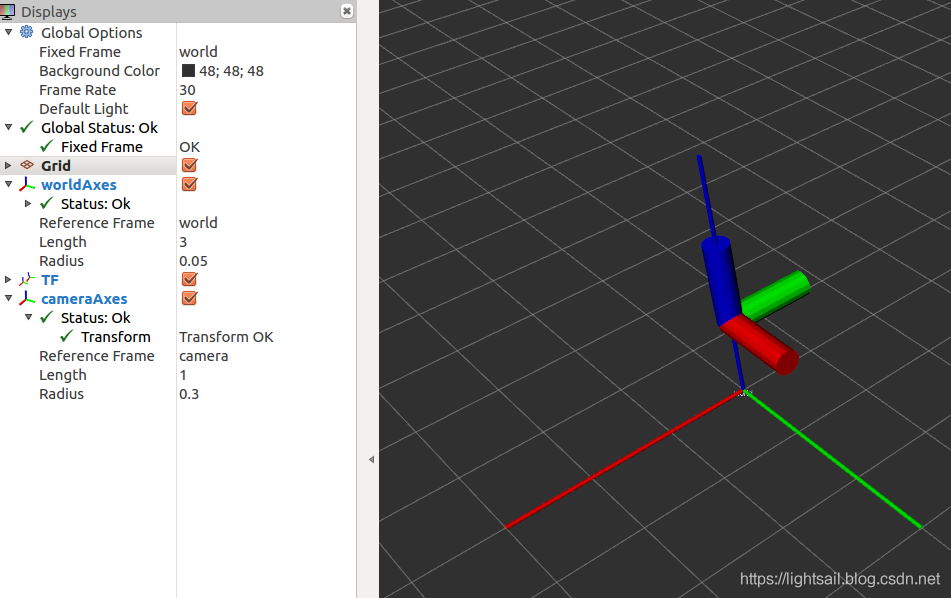Click the thin green world Y-axis line
951x598 pixels.
(x=834, y=460)
